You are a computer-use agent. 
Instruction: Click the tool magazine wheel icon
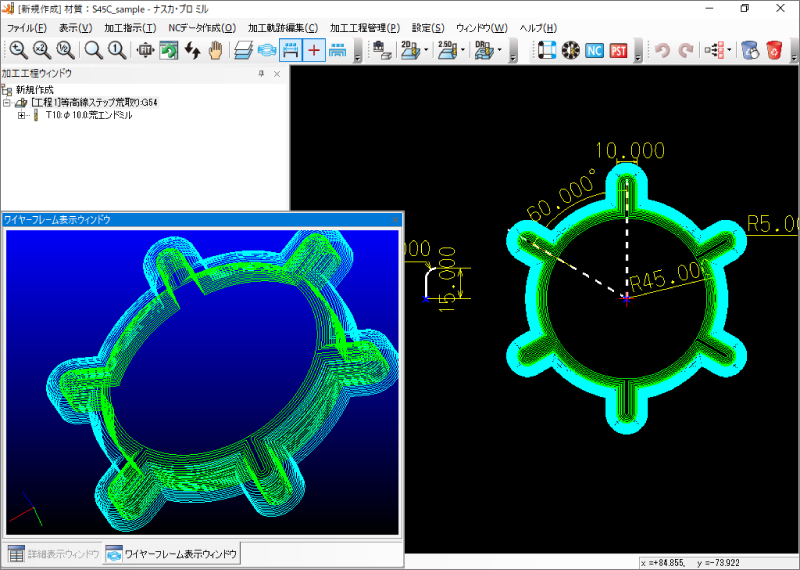(570, 50)
